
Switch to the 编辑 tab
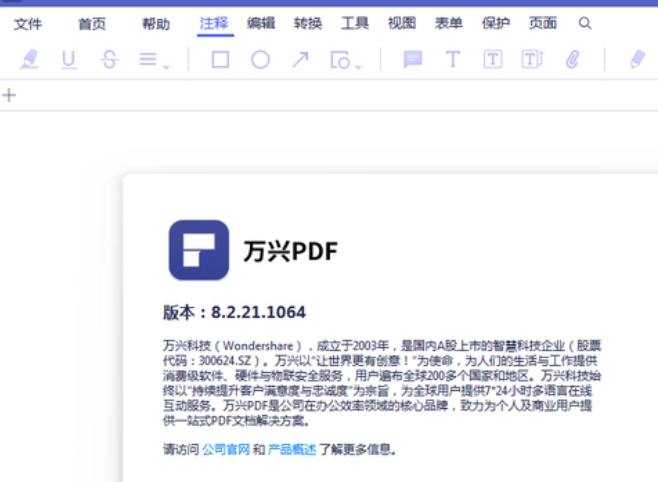261,23
